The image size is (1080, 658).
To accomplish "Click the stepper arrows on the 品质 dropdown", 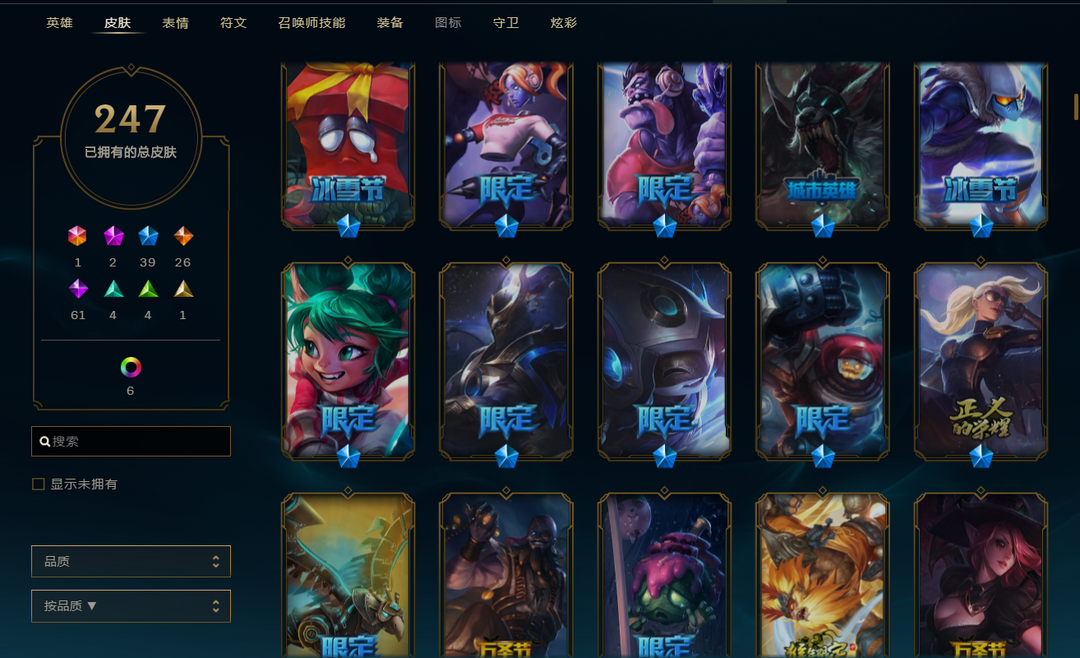I will tap(216, 562).
